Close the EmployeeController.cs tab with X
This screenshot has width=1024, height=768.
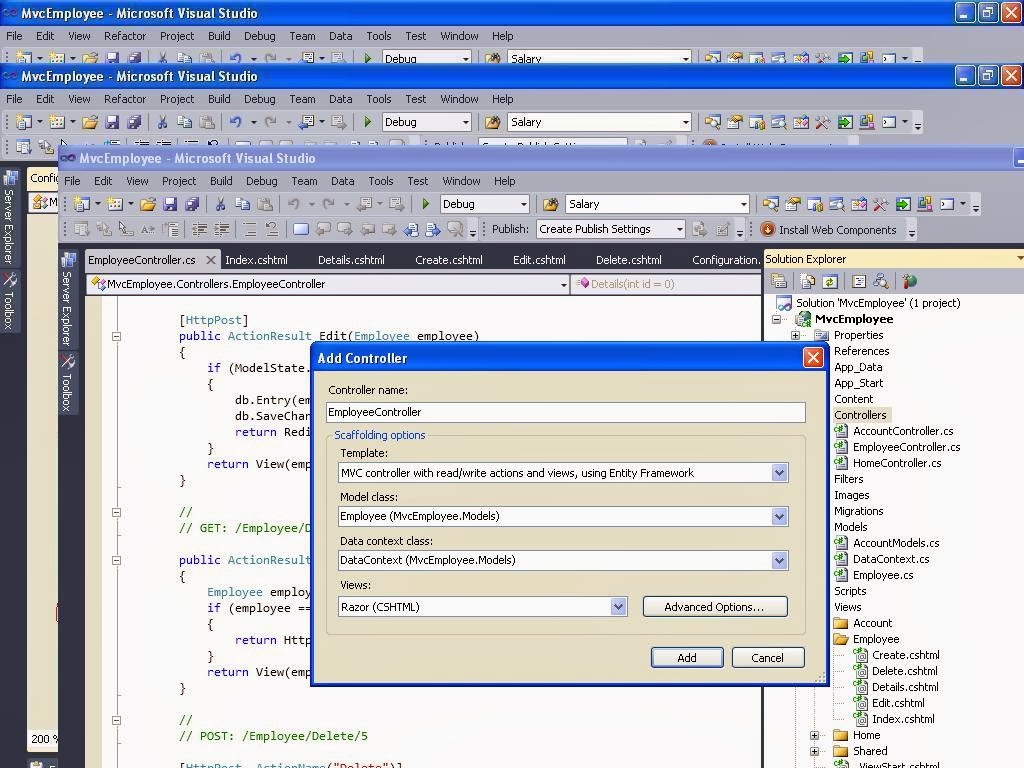pos(211,260)
